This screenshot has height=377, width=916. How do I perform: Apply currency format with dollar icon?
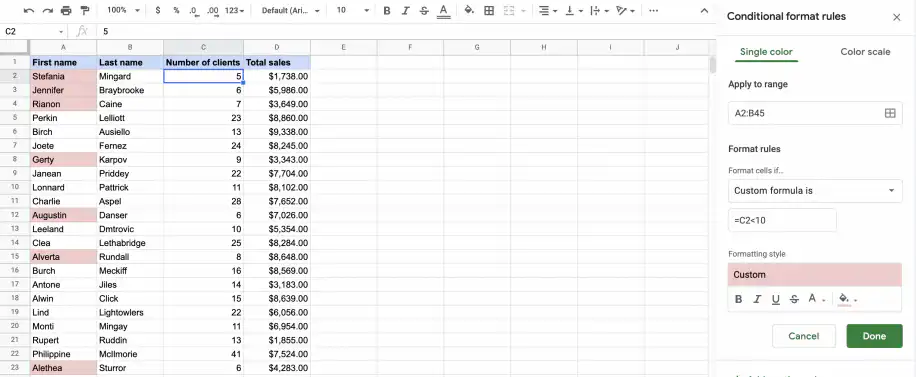(x=158, y=11)
